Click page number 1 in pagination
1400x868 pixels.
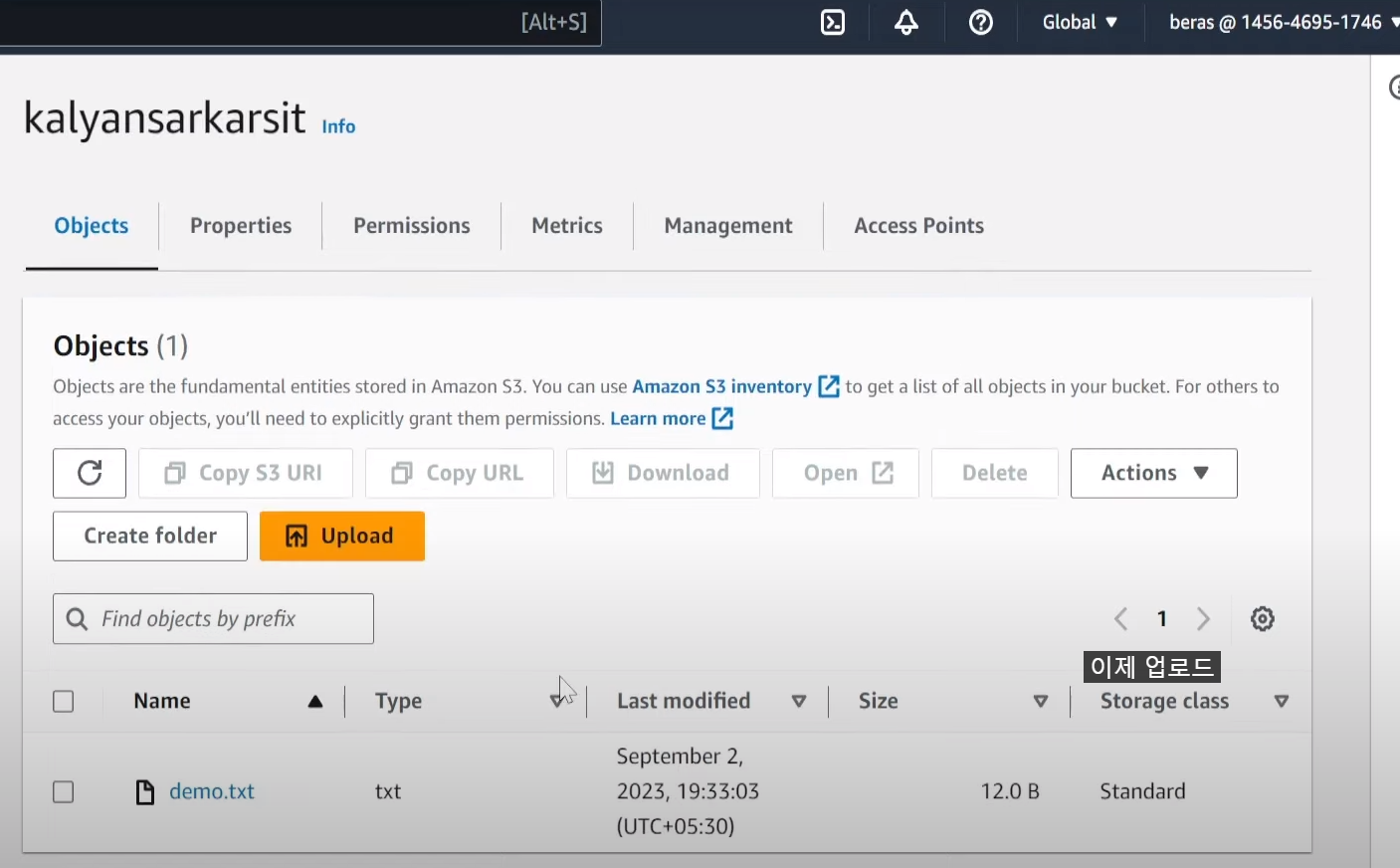click(x=1162, y=619)
